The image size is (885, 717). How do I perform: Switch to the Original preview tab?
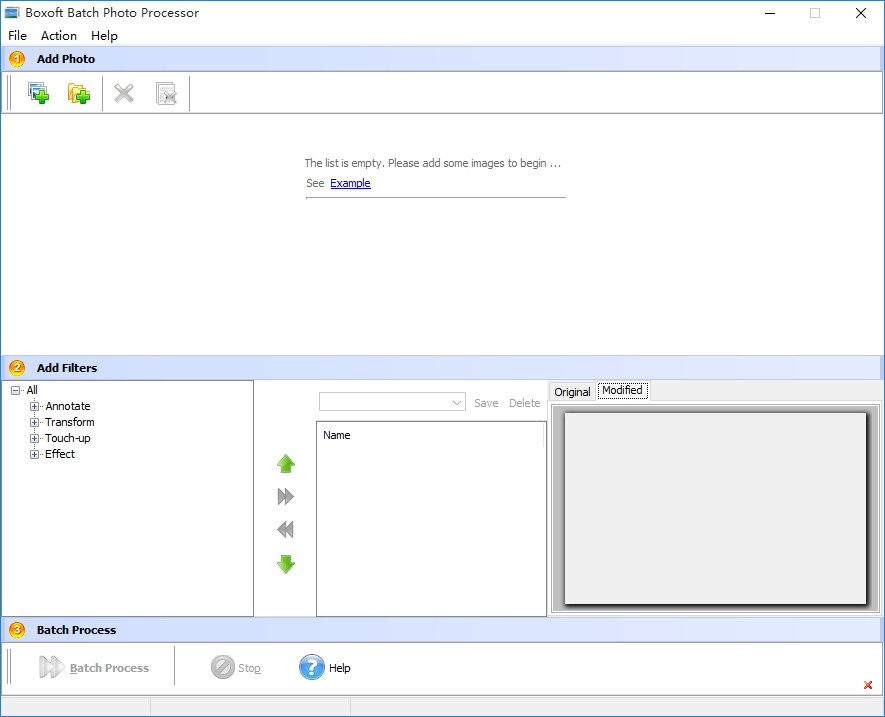coord(572,392)
